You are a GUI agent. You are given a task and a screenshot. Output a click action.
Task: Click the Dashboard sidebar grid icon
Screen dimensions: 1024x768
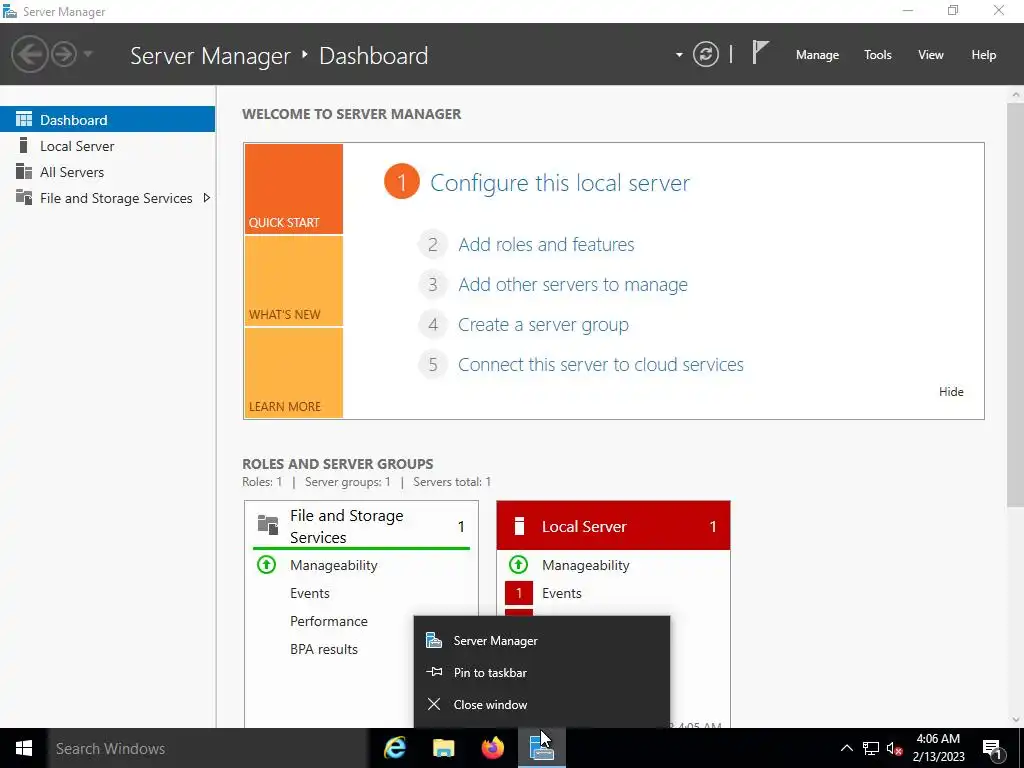(x=24, y=119)
